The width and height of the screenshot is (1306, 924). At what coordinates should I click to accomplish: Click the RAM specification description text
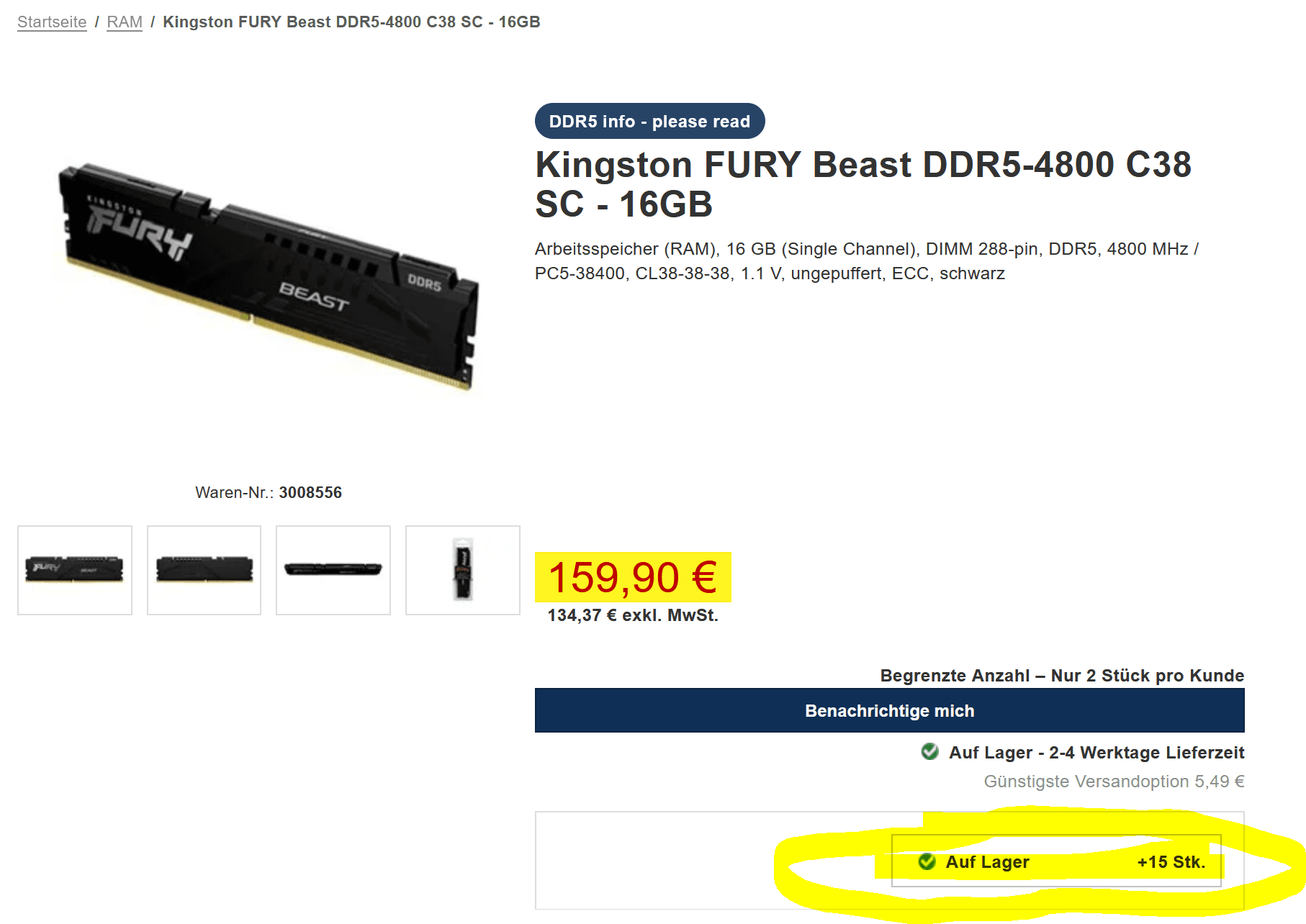tap(866, 261)
